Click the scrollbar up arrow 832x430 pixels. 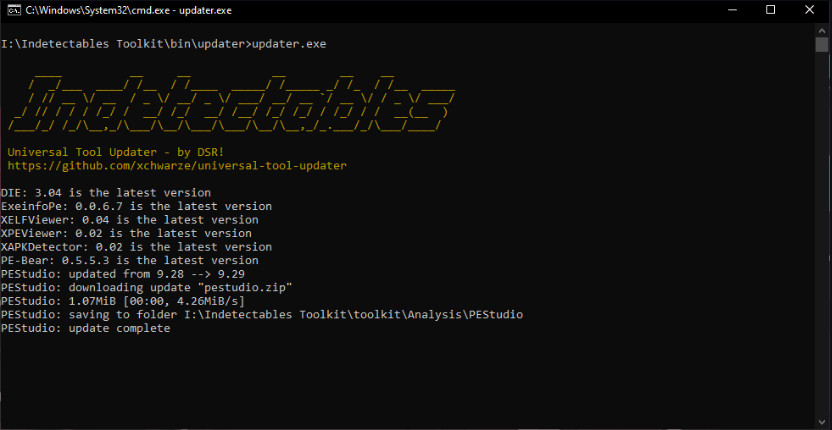(822, 29)
